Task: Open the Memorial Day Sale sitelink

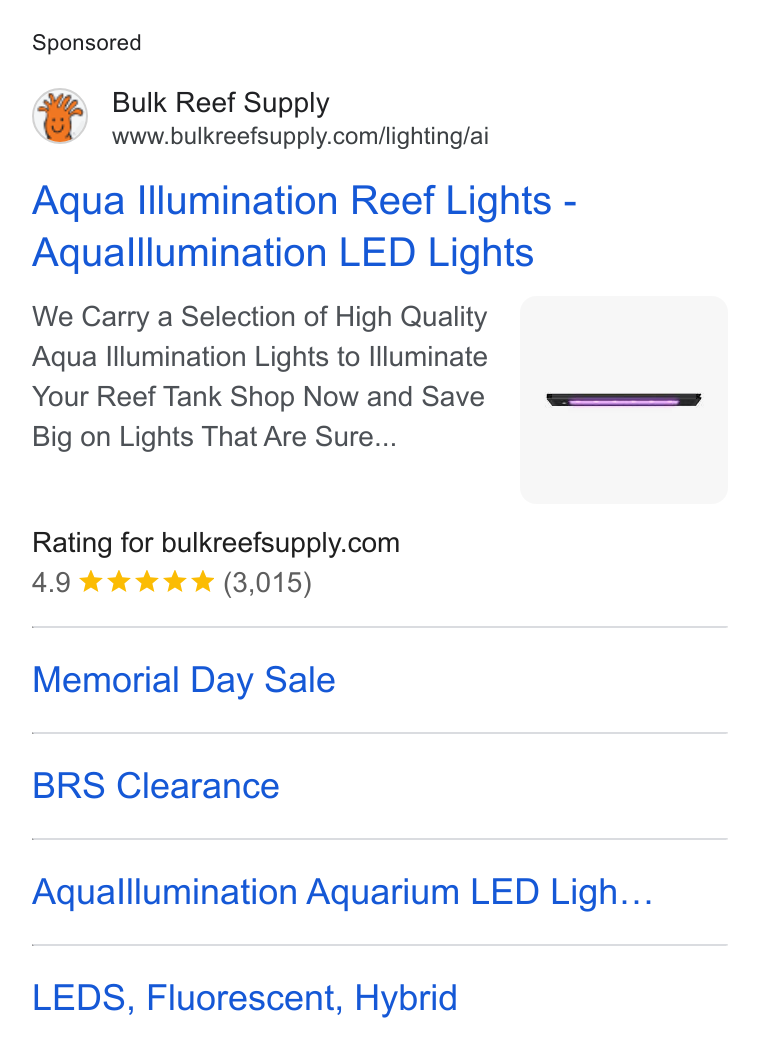Action: coord(183,680)
